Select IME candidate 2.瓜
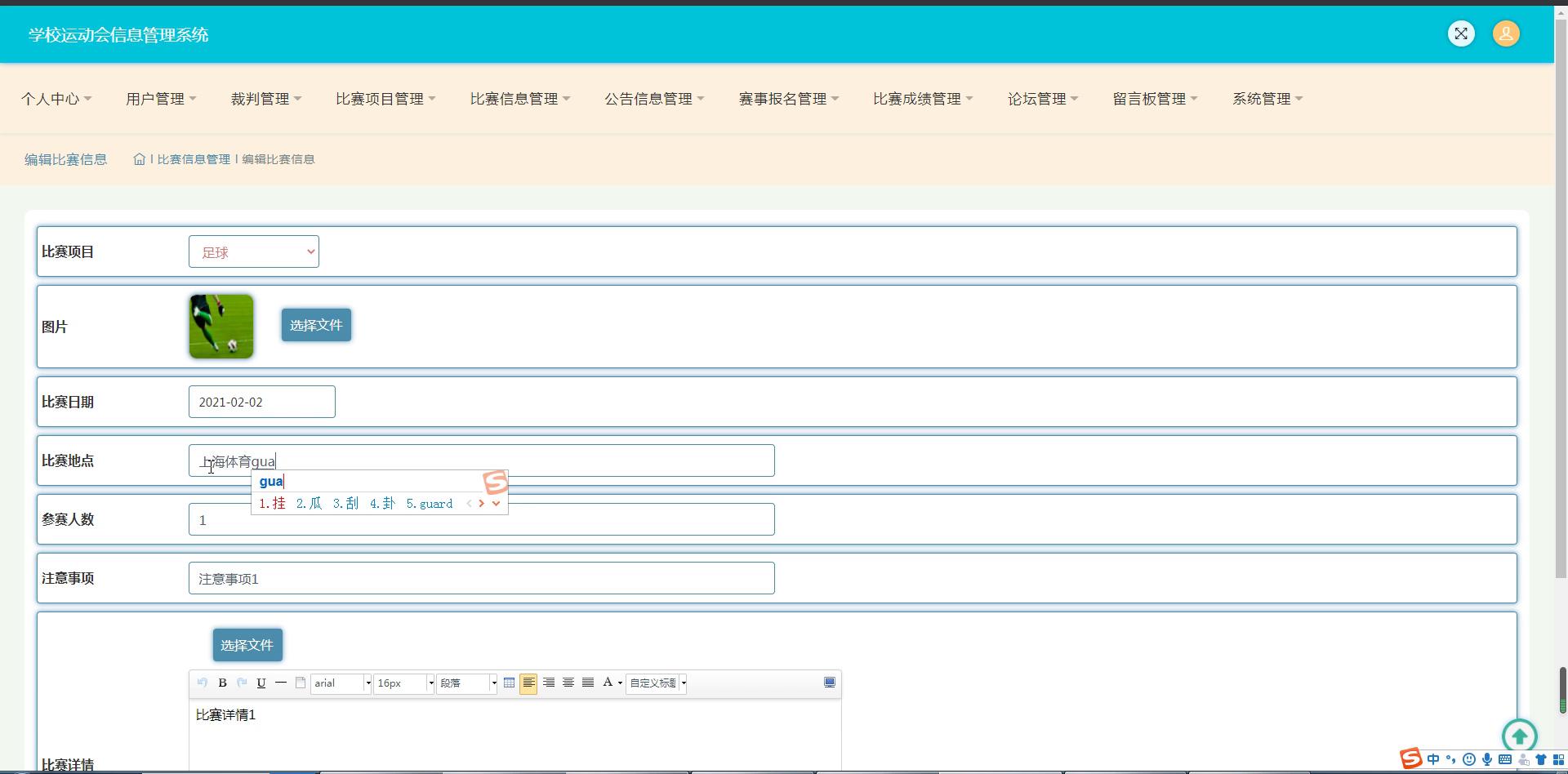 [x=309, y=503]
